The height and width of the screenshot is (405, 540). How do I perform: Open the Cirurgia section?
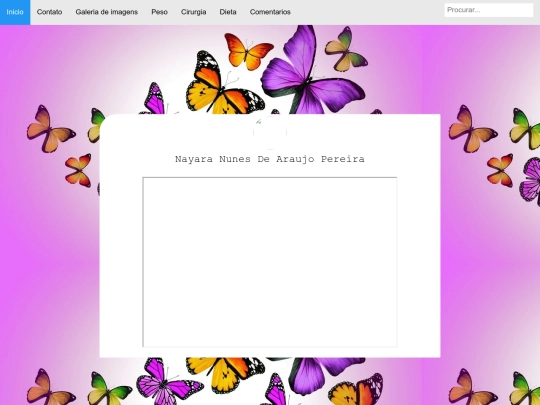194,12
